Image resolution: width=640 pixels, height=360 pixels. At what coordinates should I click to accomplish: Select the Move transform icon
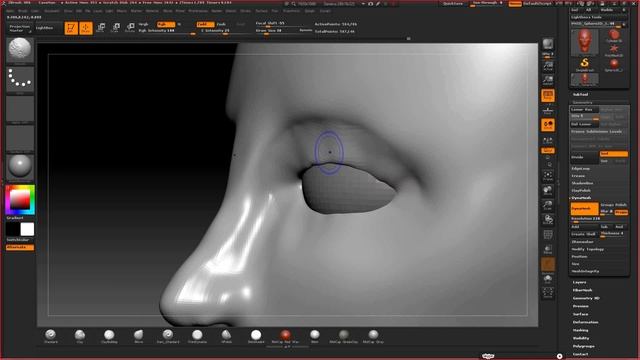pyautogui.click(x=101, y=28)
